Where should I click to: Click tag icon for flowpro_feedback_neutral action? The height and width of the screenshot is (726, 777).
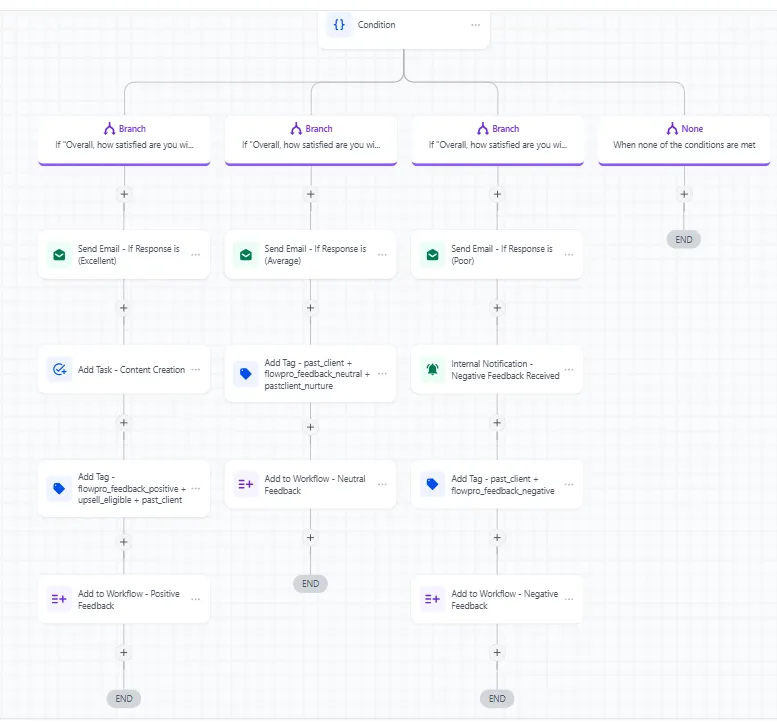[246, 374]
